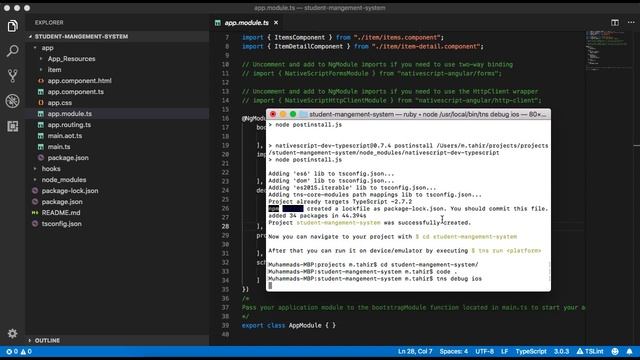
Task: Select app.module.ts in explorer
Action: tap(69, 114)
